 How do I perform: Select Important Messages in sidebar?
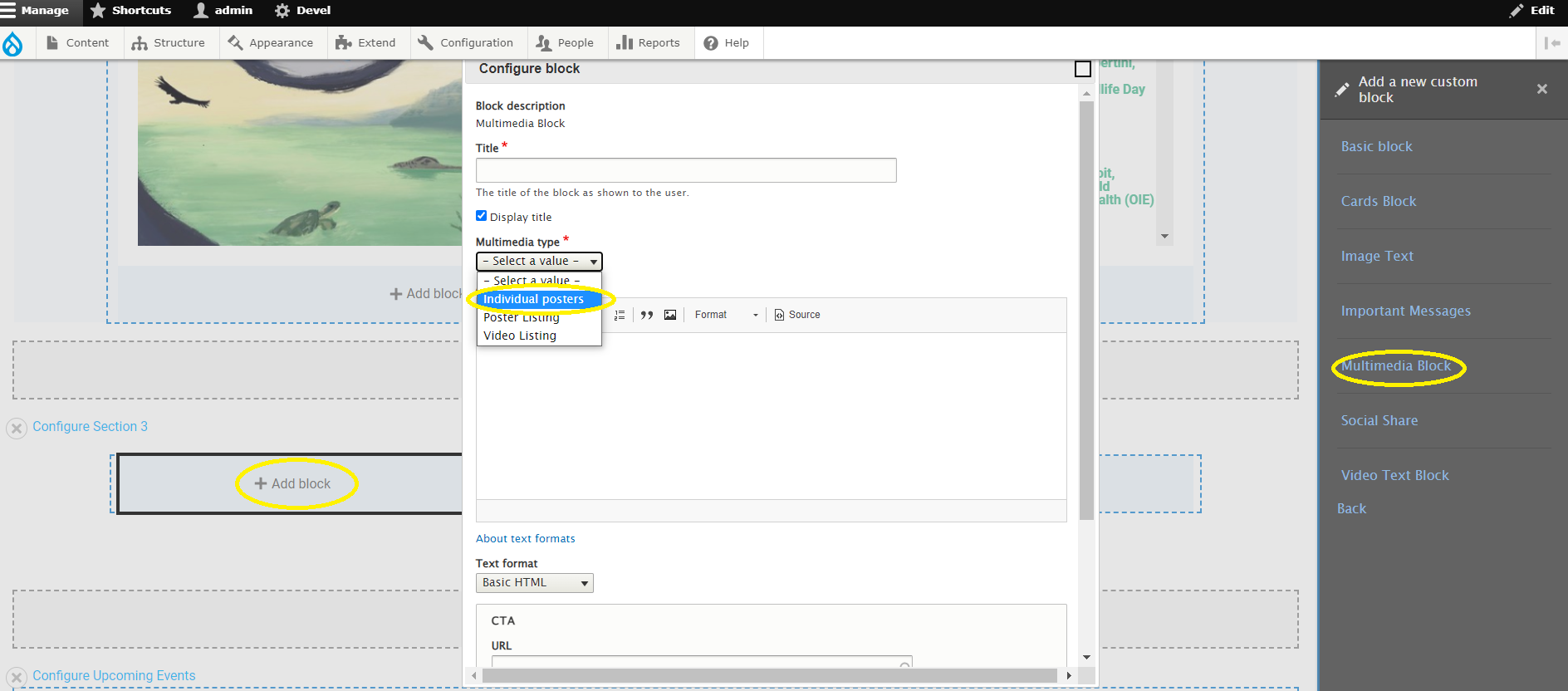tap(1405, 311)
